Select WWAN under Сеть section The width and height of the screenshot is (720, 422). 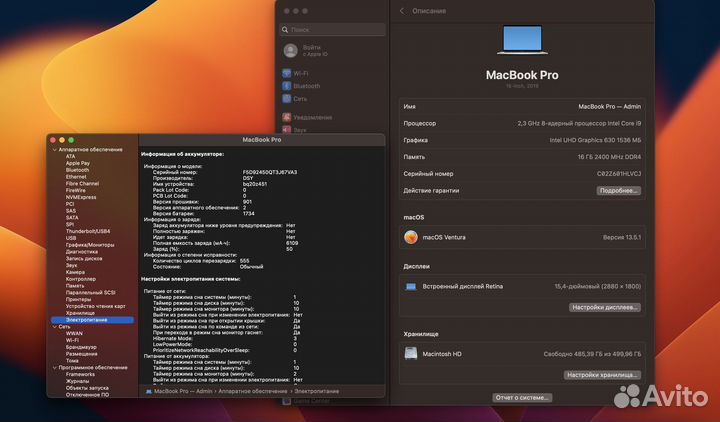(74, 333)
